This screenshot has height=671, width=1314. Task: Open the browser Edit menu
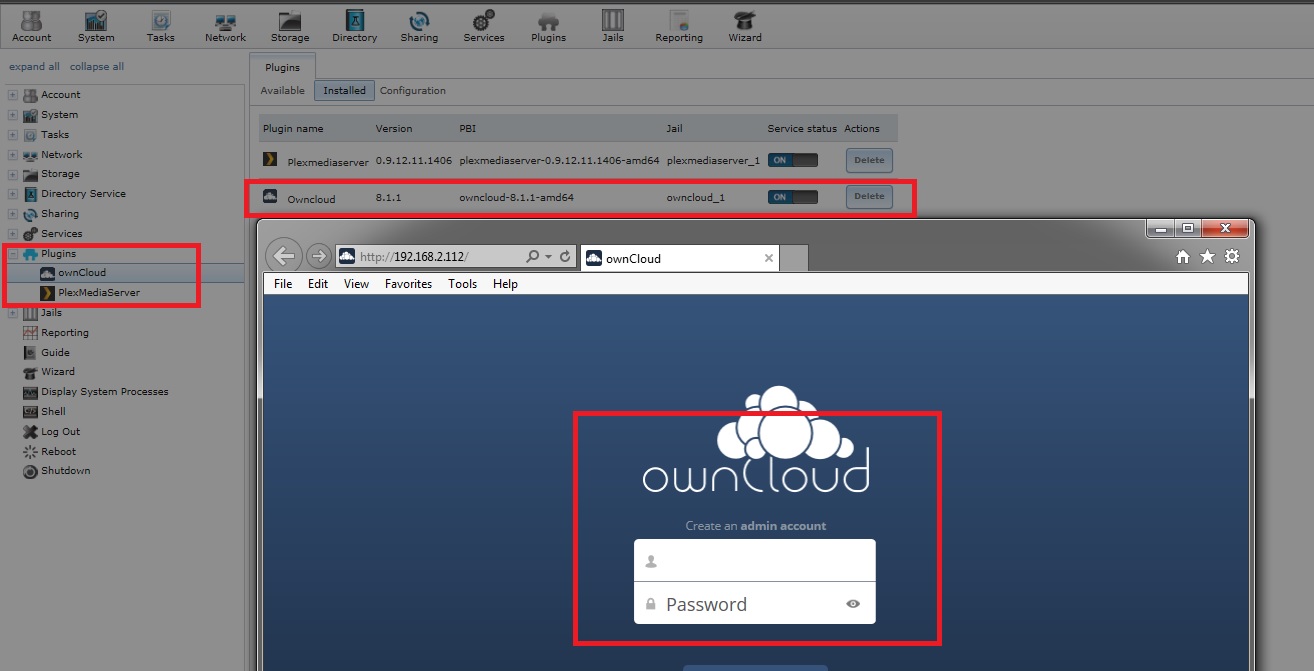coord(318,284)
